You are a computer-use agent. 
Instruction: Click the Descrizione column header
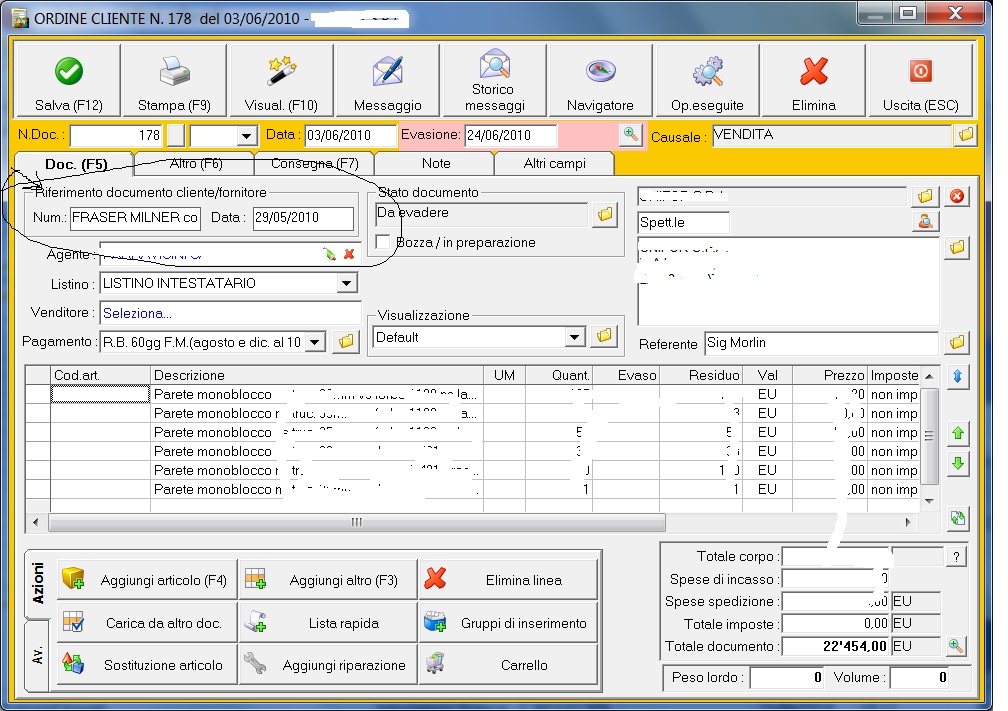(x=317, y=375)
